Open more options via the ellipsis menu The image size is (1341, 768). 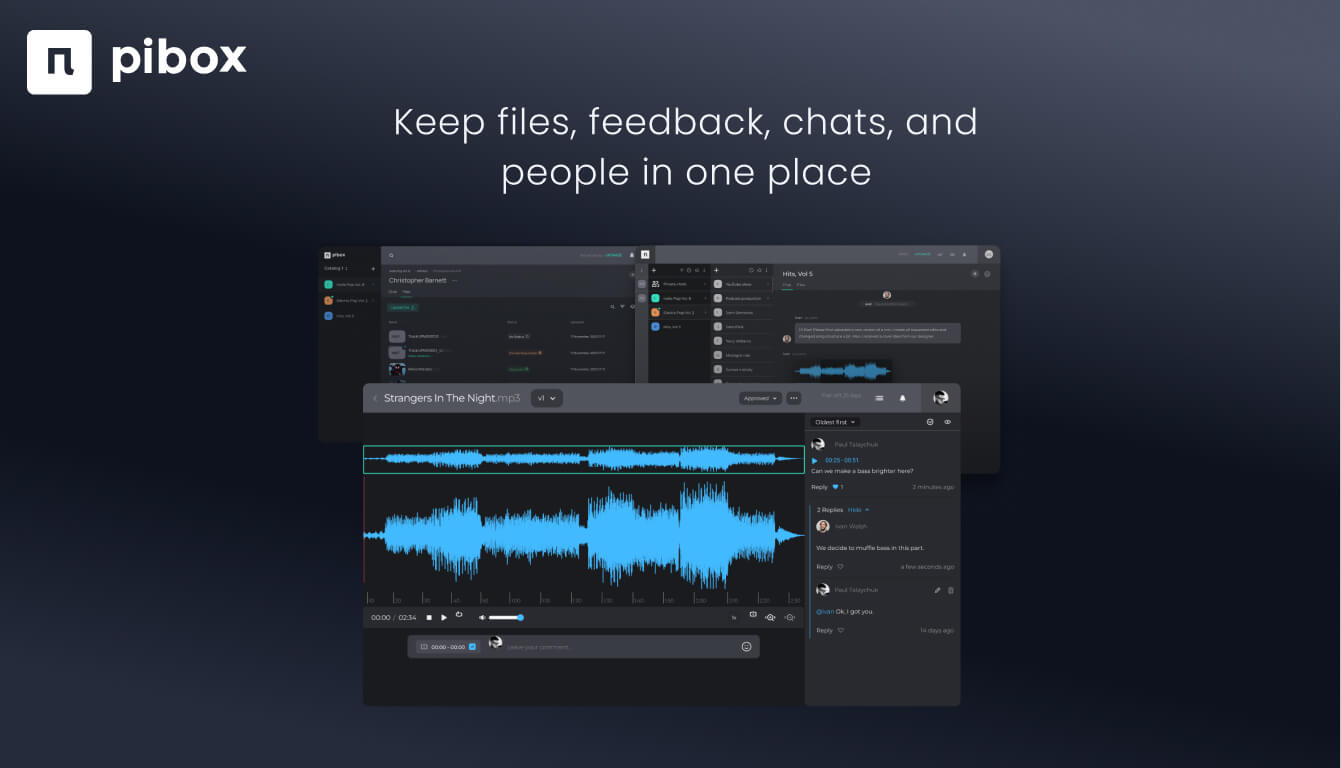click(794, 398)
